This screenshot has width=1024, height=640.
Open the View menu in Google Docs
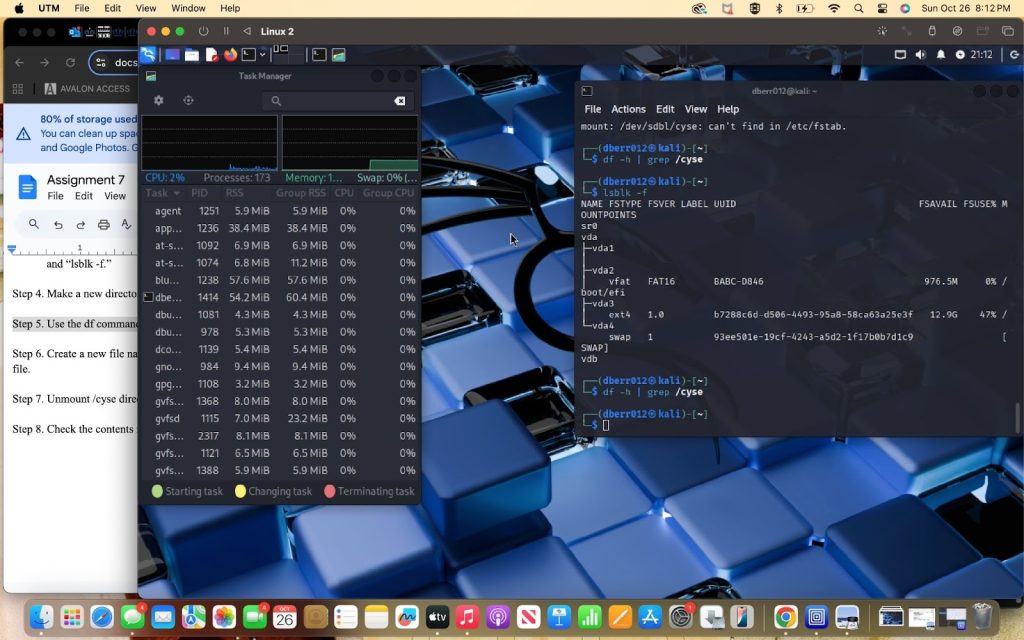click(115, 196)
